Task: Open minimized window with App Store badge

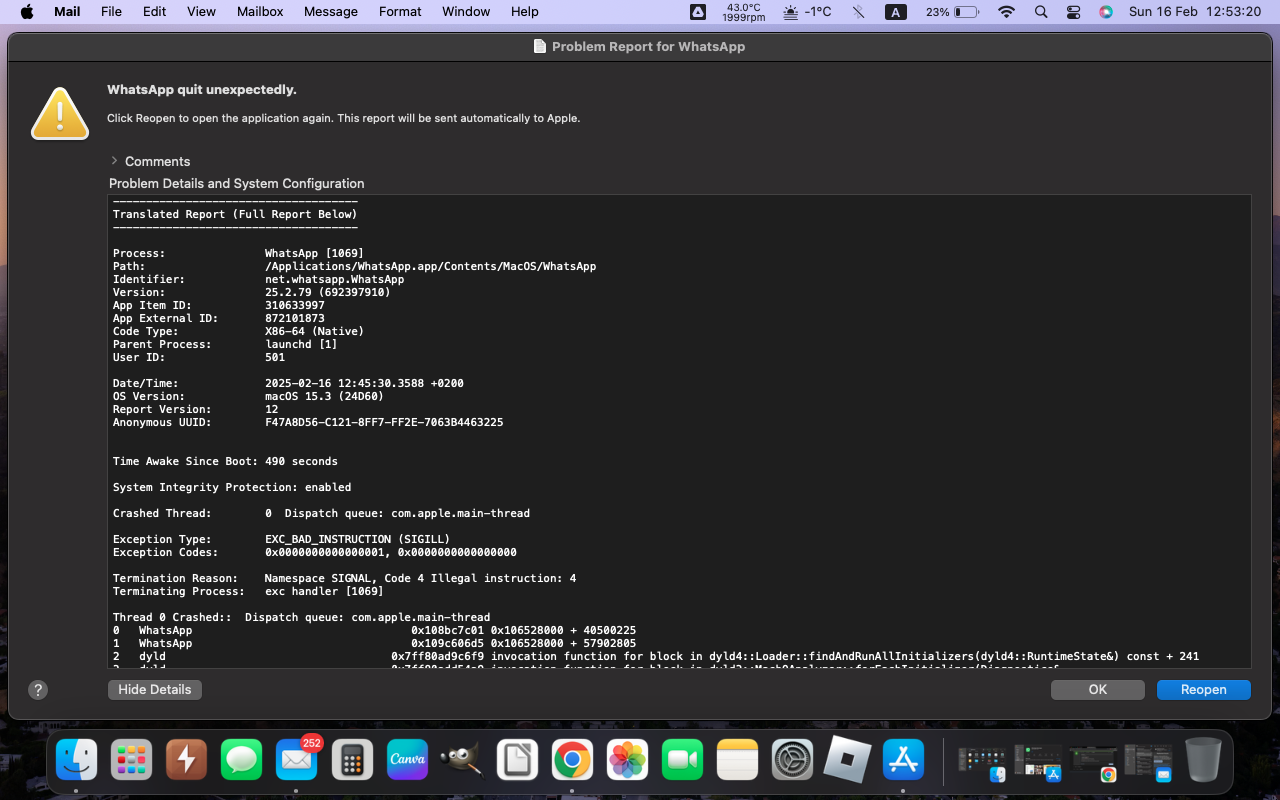Action: [x=1038, y=763]
